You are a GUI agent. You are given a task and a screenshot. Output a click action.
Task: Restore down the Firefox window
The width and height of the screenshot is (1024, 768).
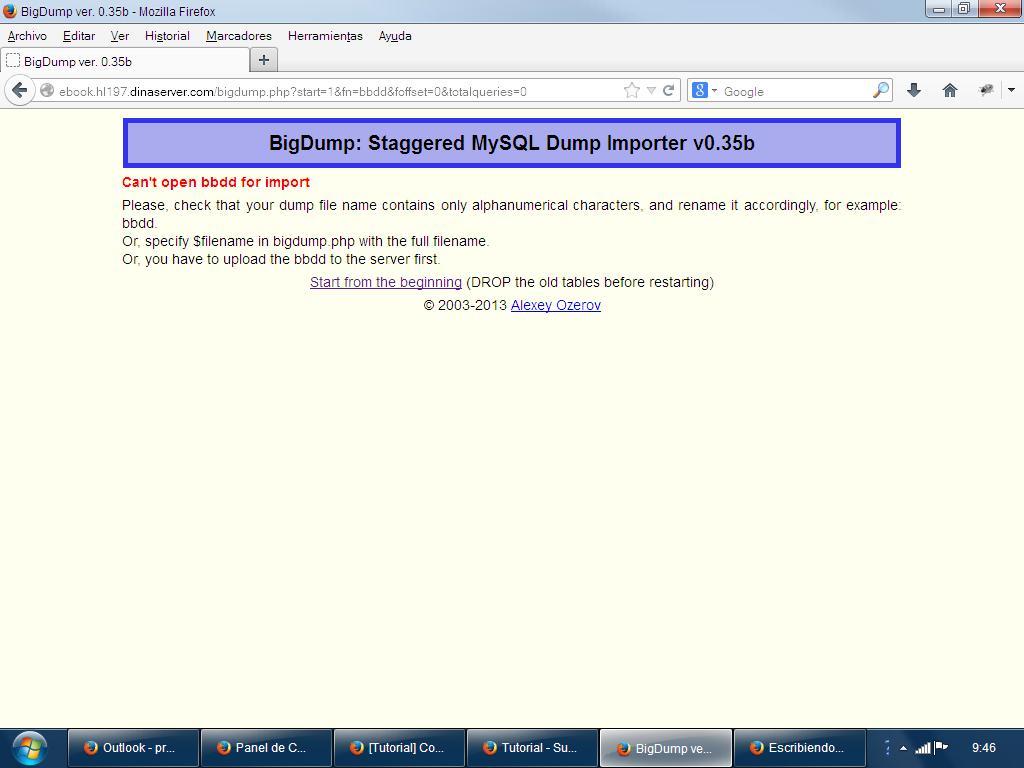(964, 9)
